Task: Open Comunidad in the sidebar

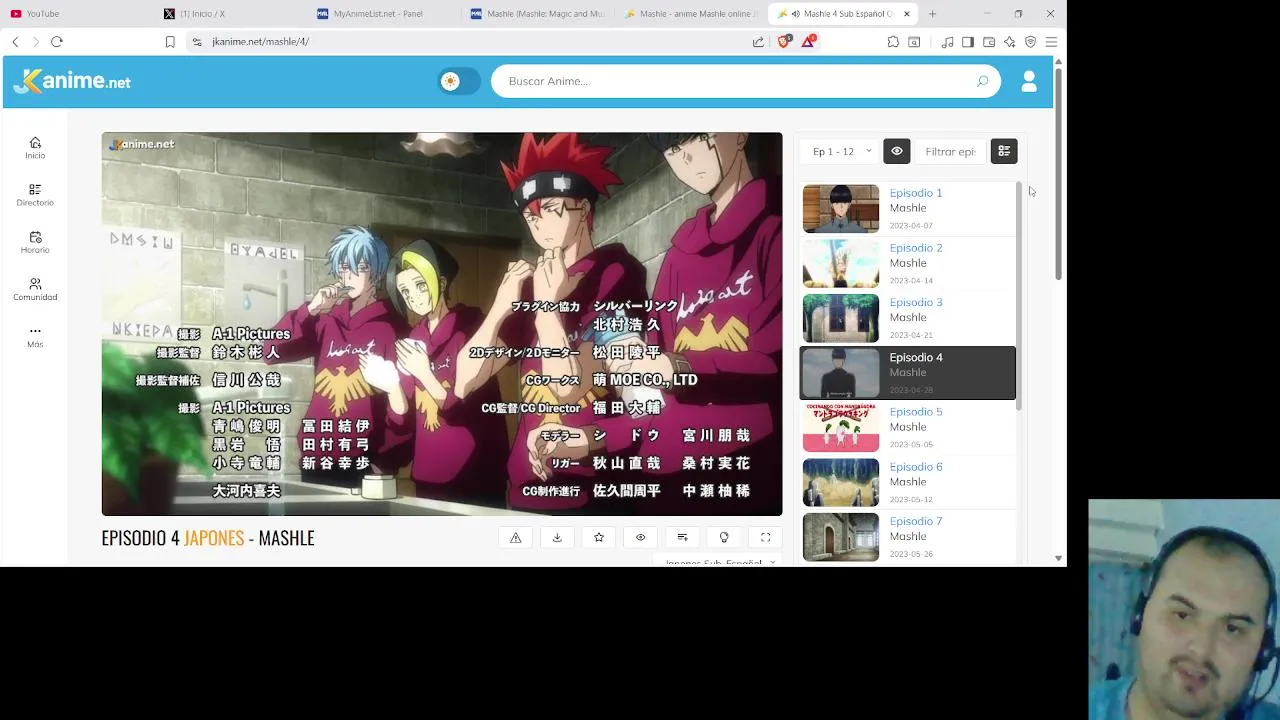Action: point(35,289)
